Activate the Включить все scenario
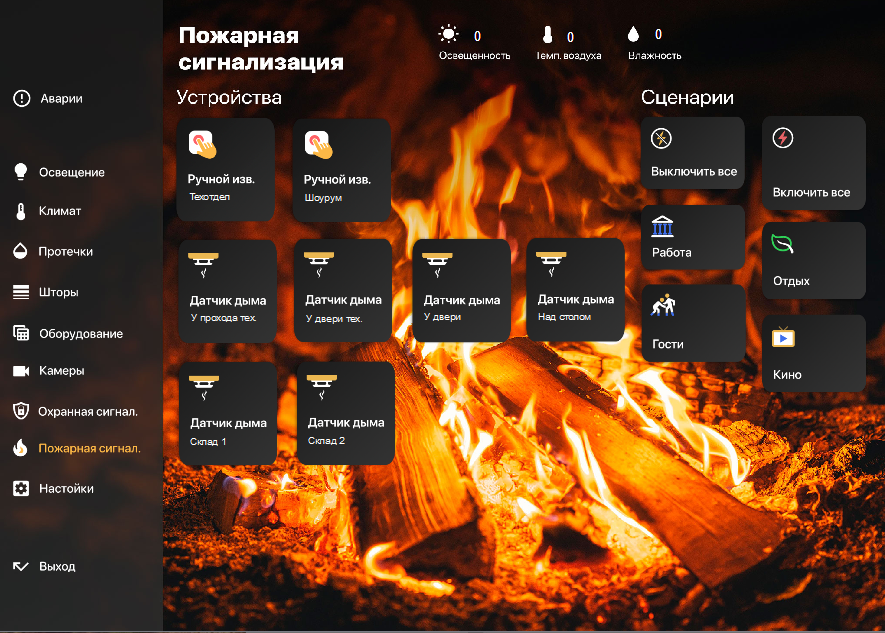Viewport: 885px width, 633px height. pyautogui.click(x=813, y=163)
